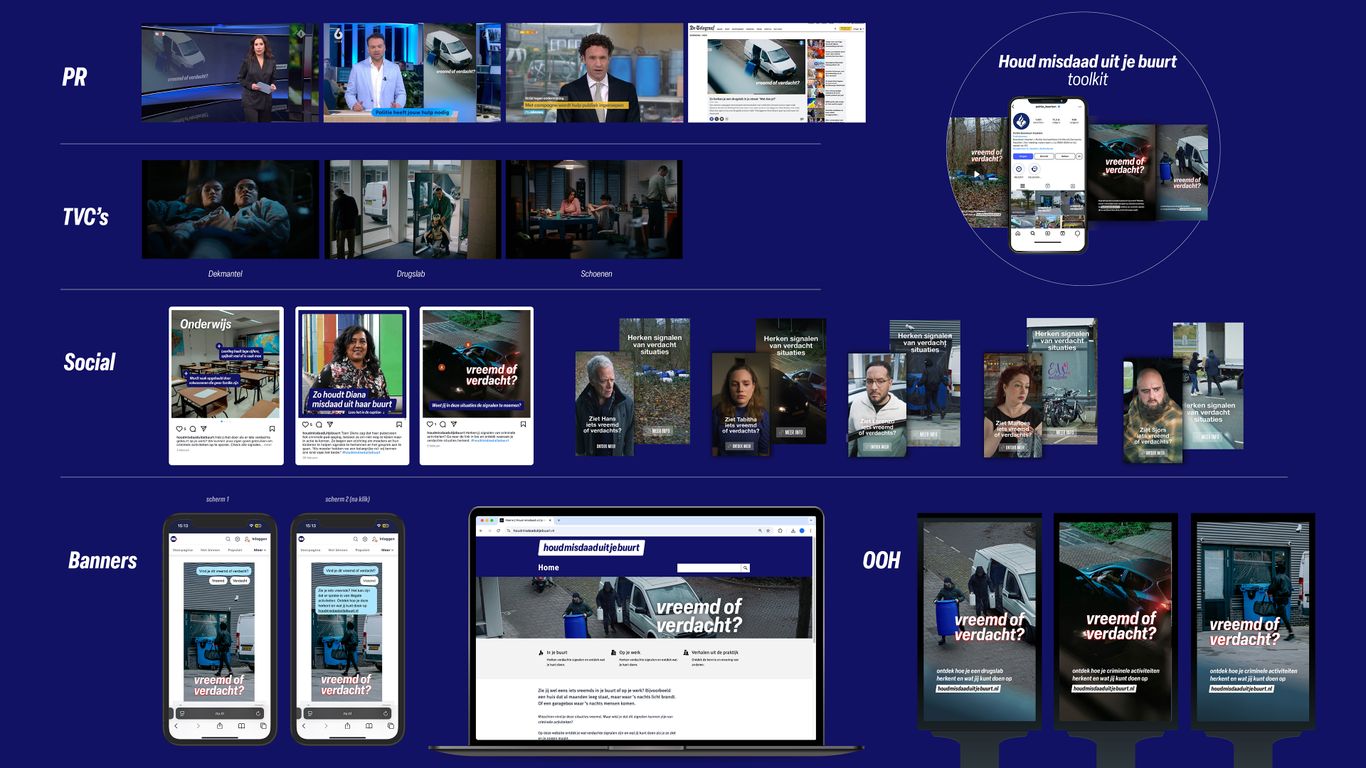Viewport: 1366px width, 768px height.
Task: Click the 'Home' menu item on the website
Action: [x=549, y=568]
